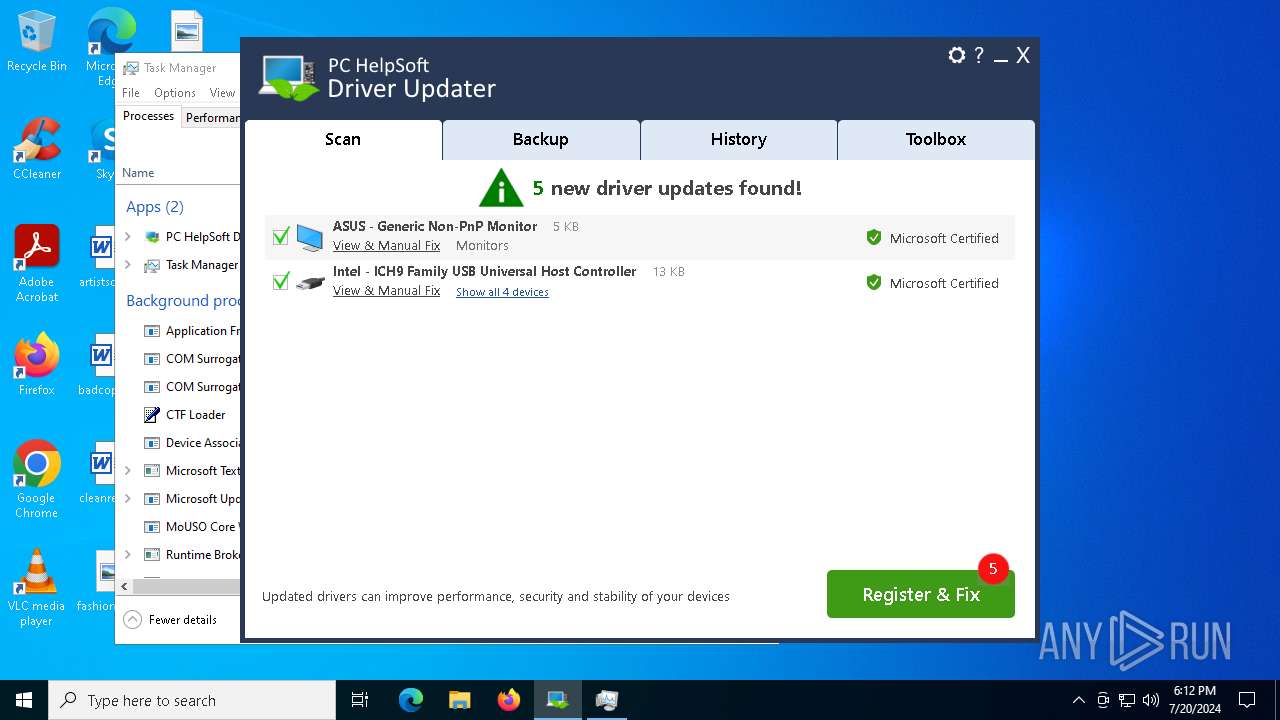
Task: Select CTF Loader process in Task Manager
Action: point(195,415)
